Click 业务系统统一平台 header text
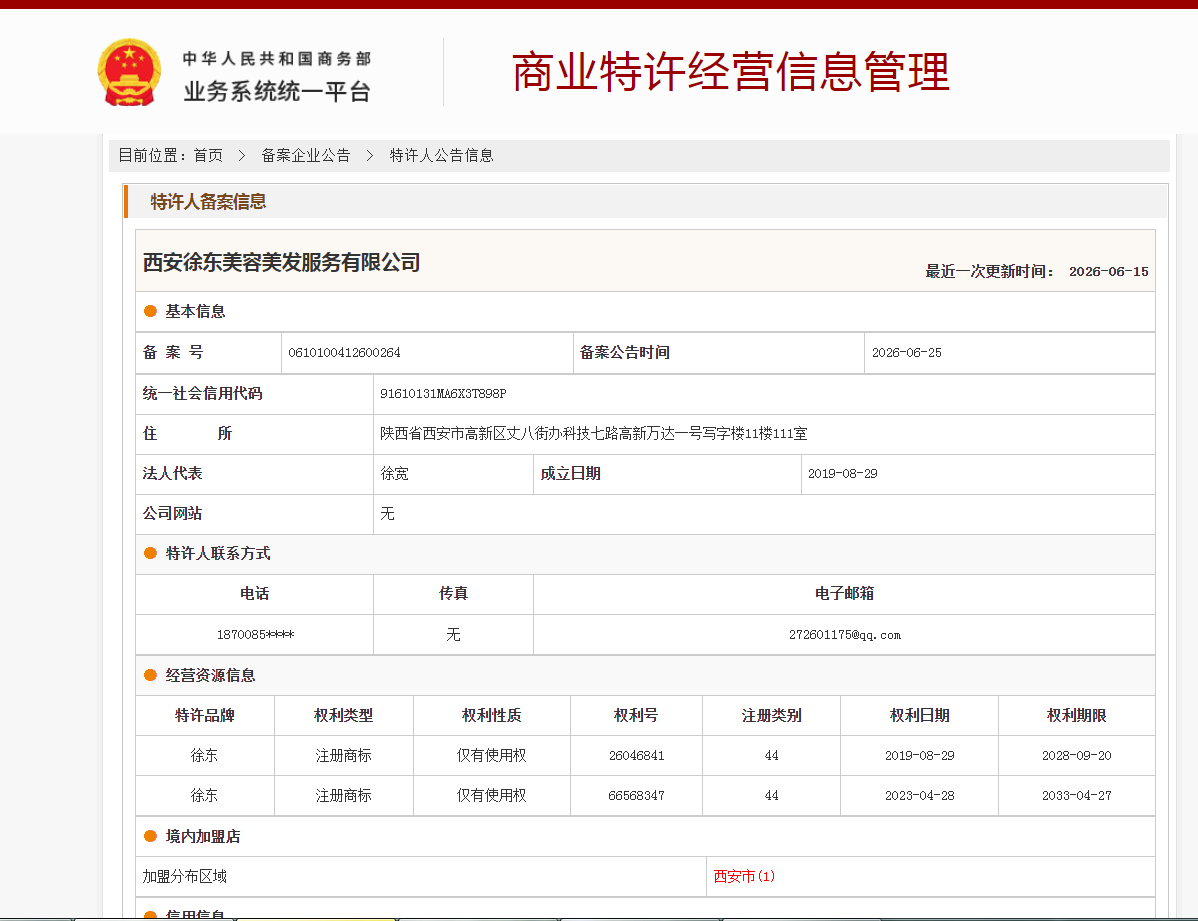Viewport: 1198px width, 921px height. click(277, 92)
